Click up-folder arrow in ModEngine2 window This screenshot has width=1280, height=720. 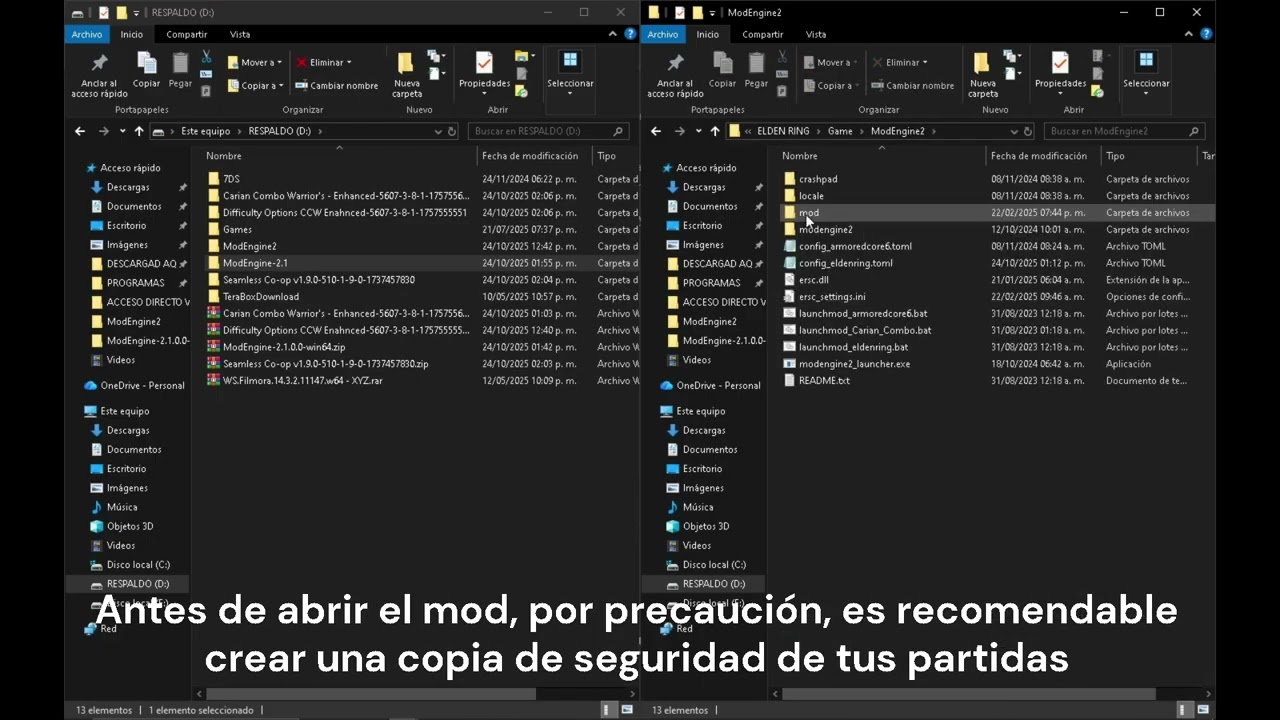point(714,131)
